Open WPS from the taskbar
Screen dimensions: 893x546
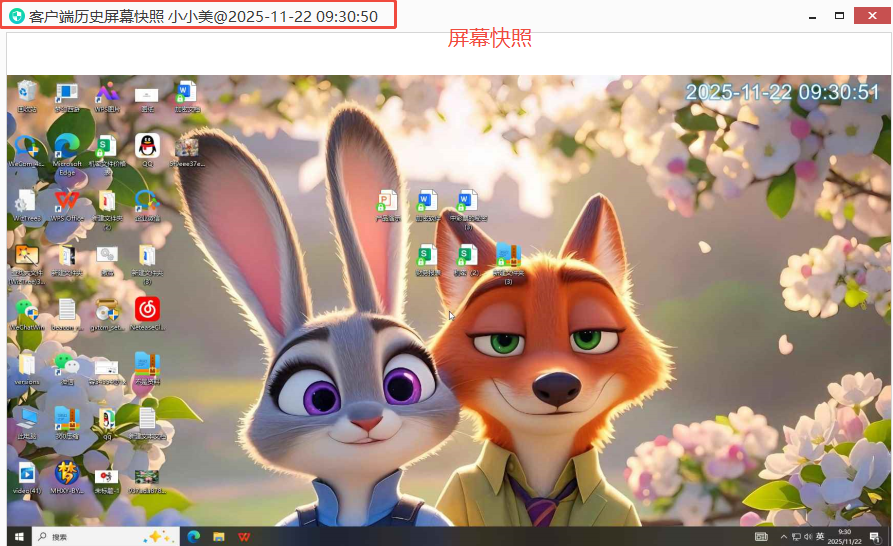[x=244, y=536]
